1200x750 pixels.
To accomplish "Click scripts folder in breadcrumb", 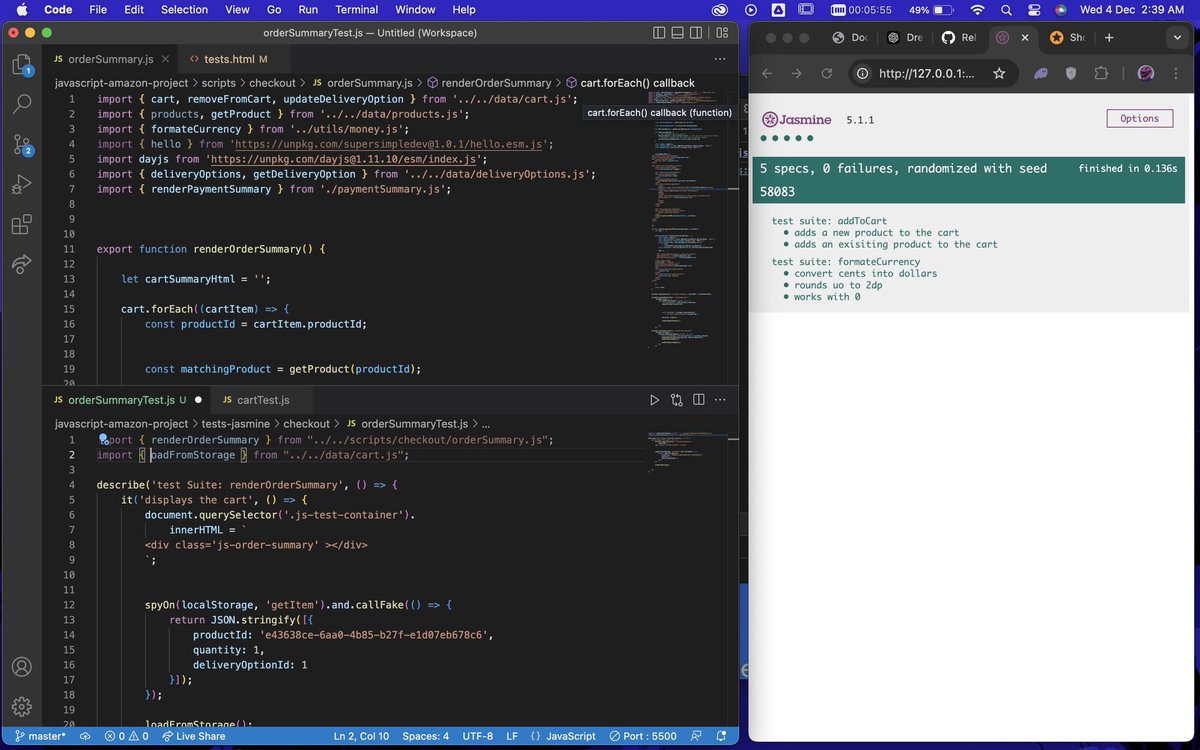I will coord(220,83).
